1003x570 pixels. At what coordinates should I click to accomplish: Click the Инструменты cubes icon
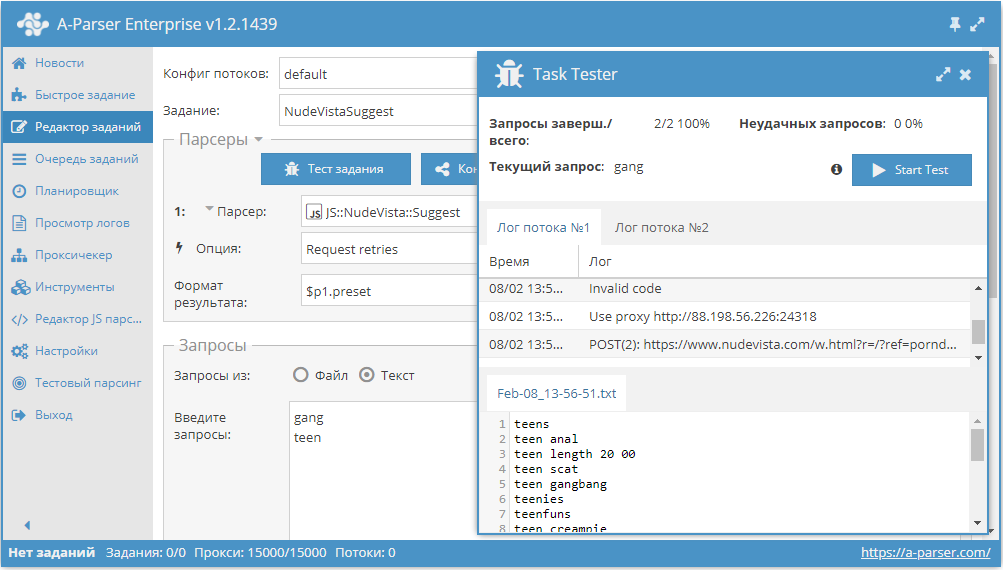point(20,287)
